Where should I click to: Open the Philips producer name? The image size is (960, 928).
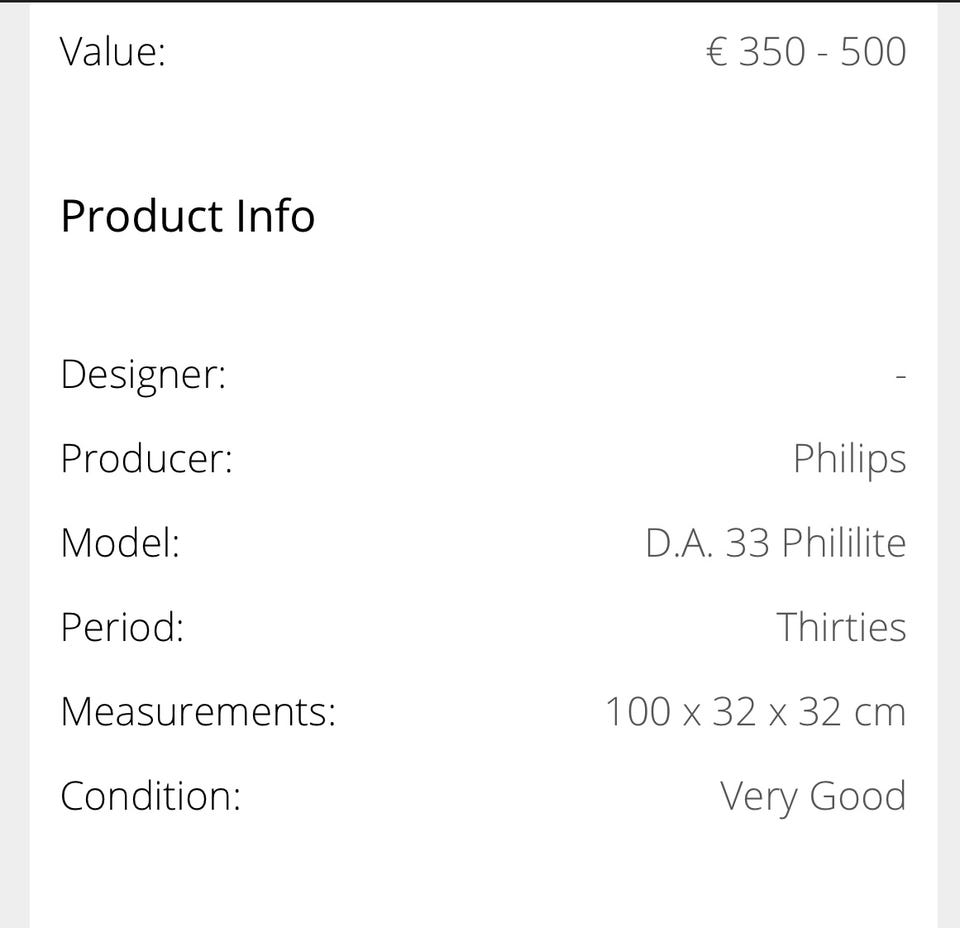849,459
